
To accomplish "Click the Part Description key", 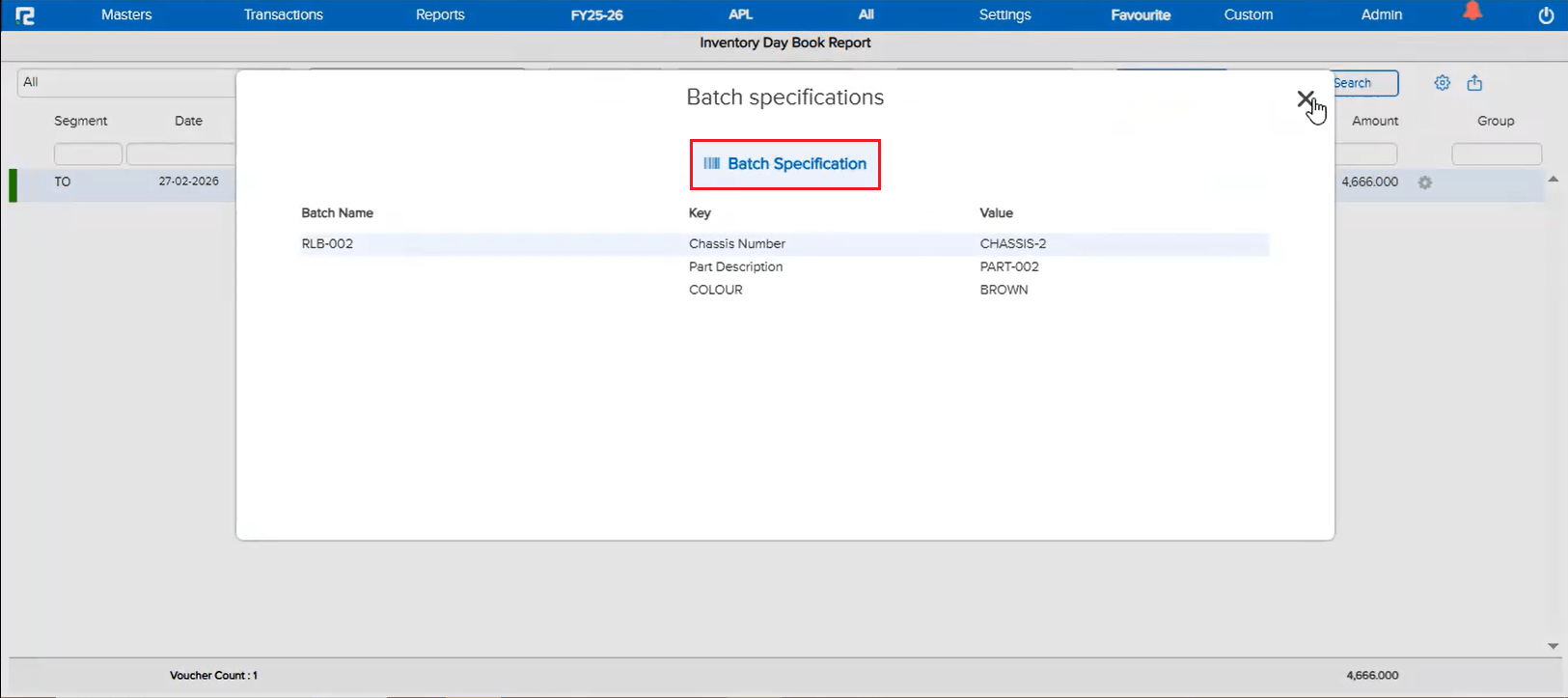I will [x=735, y=266].
